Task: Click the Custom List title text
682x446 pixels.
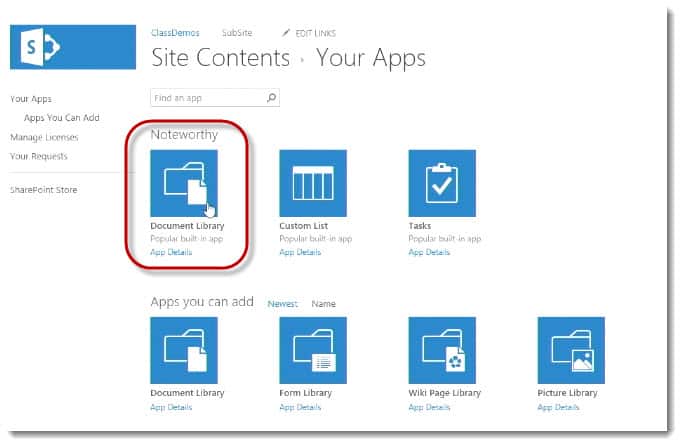Action: (x=304, y=226)
